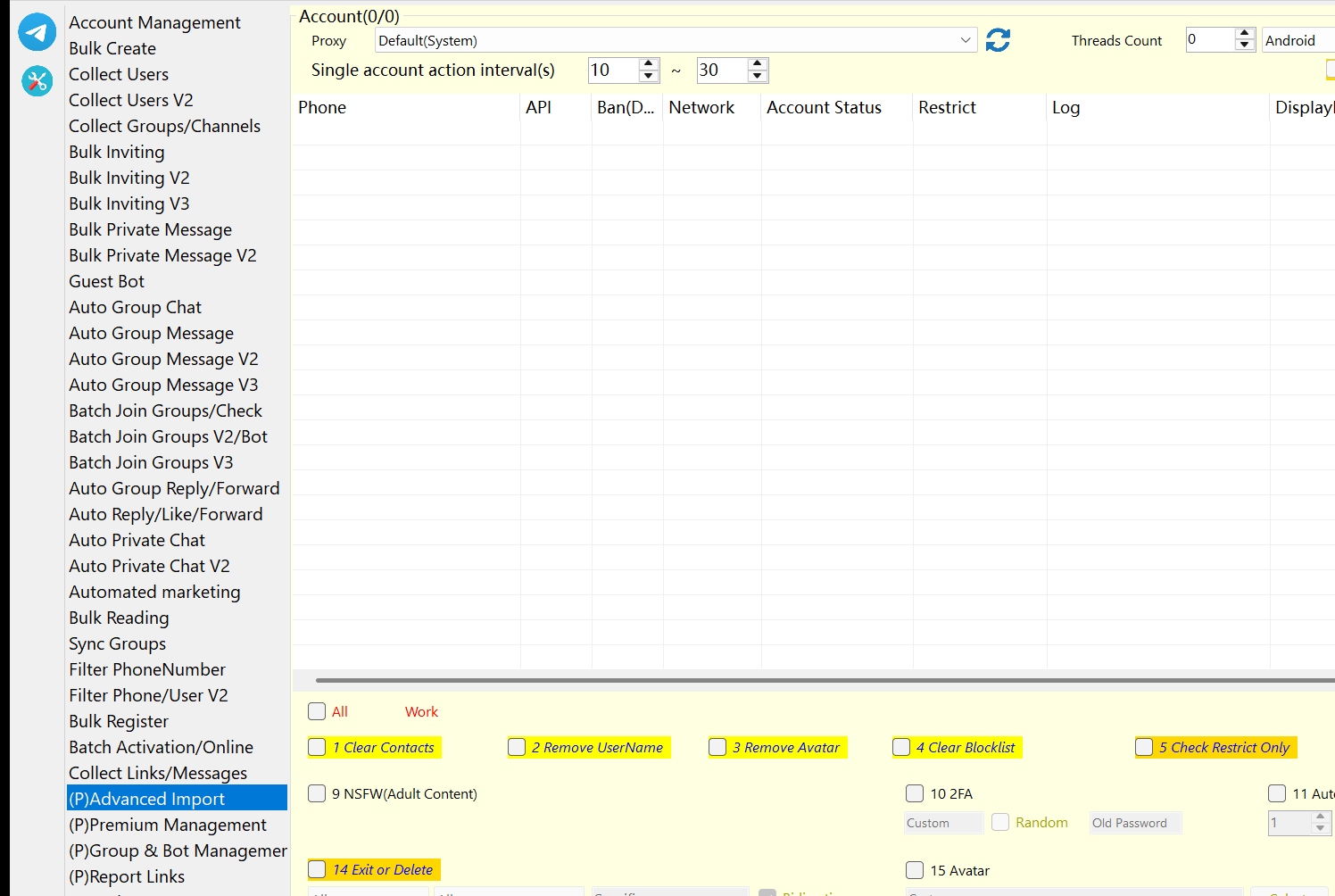Open the Android device type dropdown

(1298, 40)
